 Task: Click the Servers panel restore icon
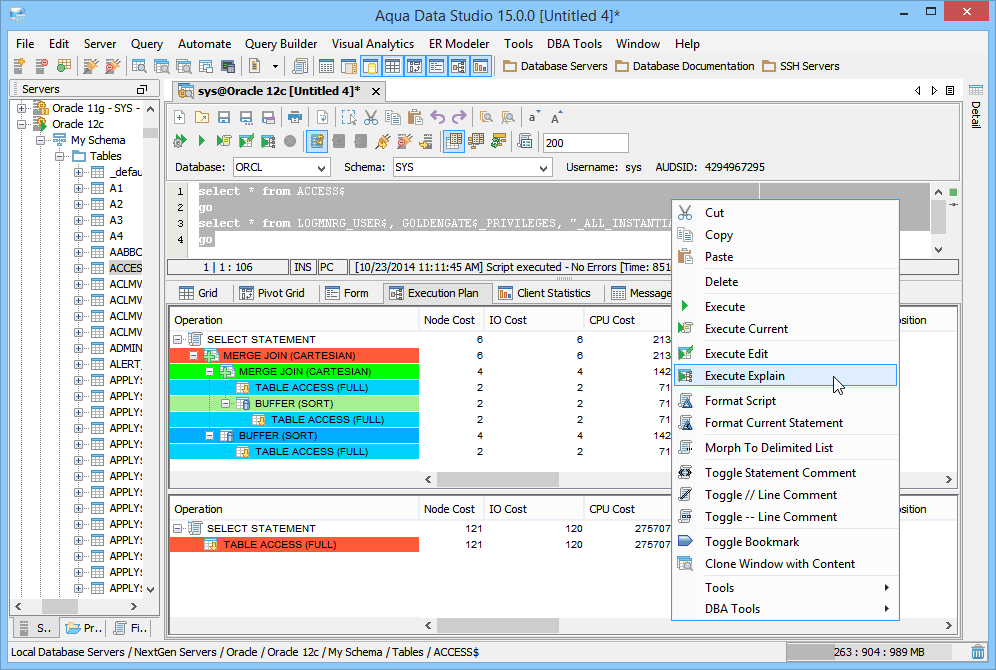(x=142, y=90)
